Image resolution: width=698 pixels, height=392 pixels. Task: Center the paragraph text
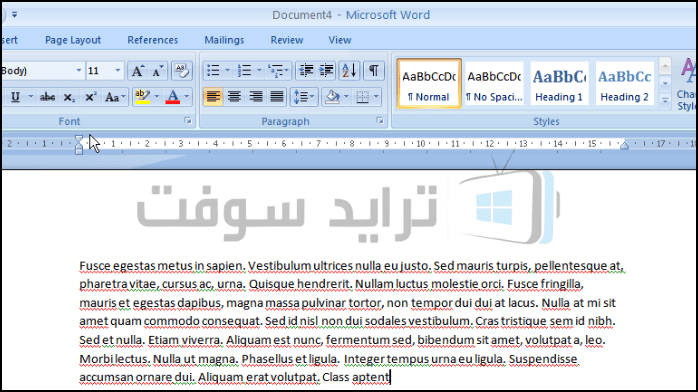click(x=234, y=97)
